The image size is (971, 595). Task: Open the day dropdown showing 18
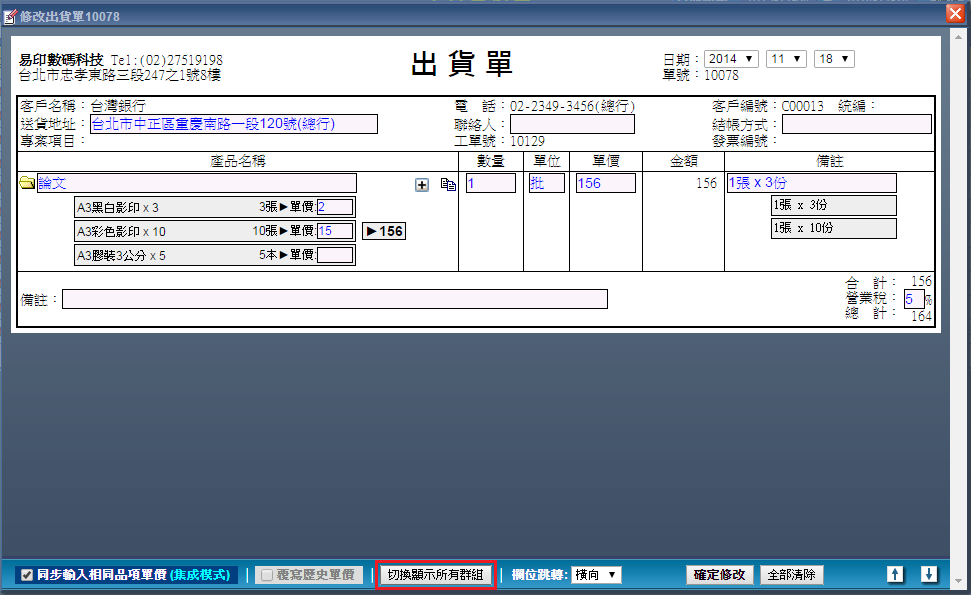[834, 59]
